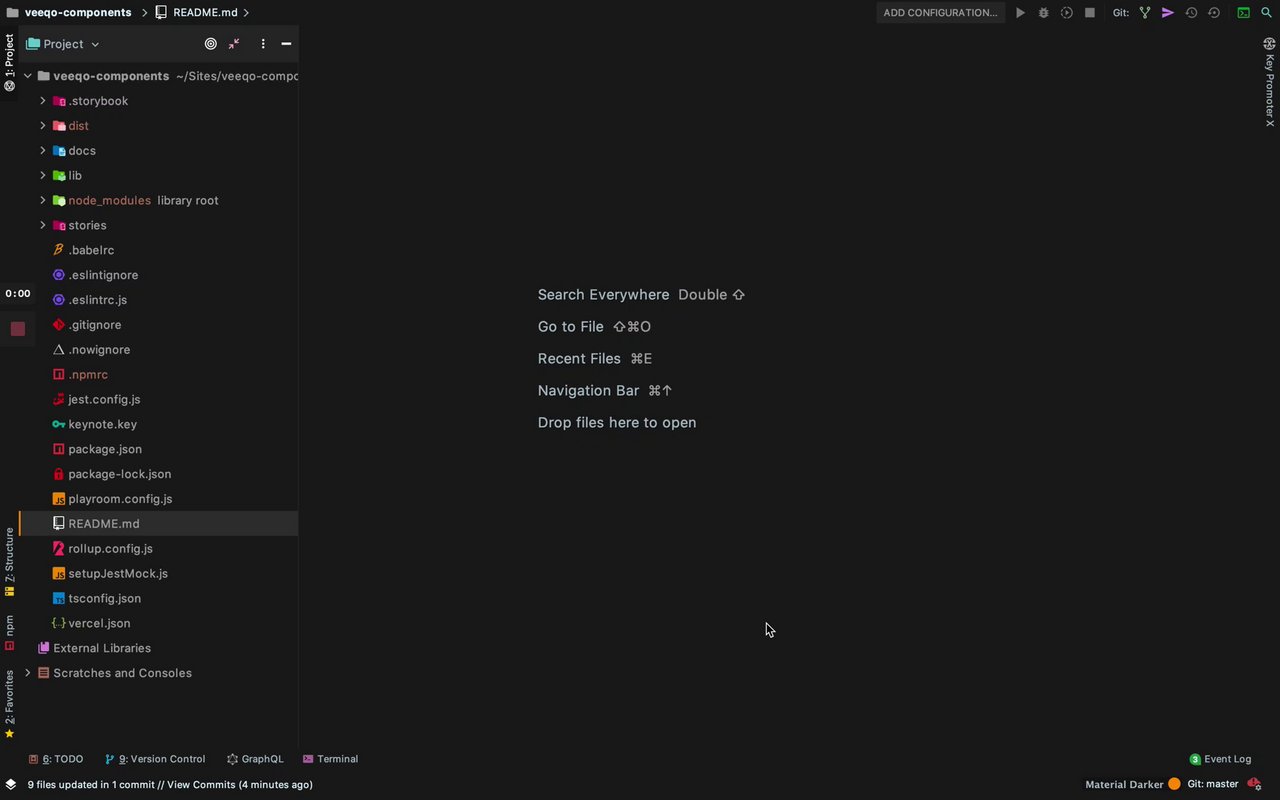
Task: Expand the dist folder
Action: point(42,126)
